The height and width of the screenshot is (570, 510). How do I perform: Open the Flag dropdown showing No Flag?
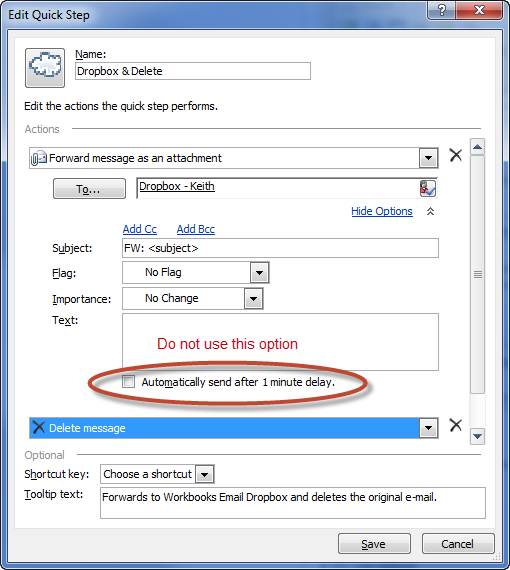pyautogui.click(x=260, y=272)
